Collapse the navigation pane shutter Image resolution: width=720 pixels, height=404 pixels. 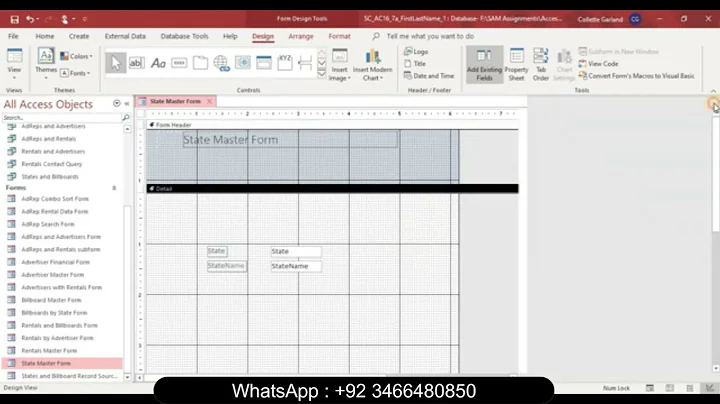pyautogui.click(x=127, y=104)
